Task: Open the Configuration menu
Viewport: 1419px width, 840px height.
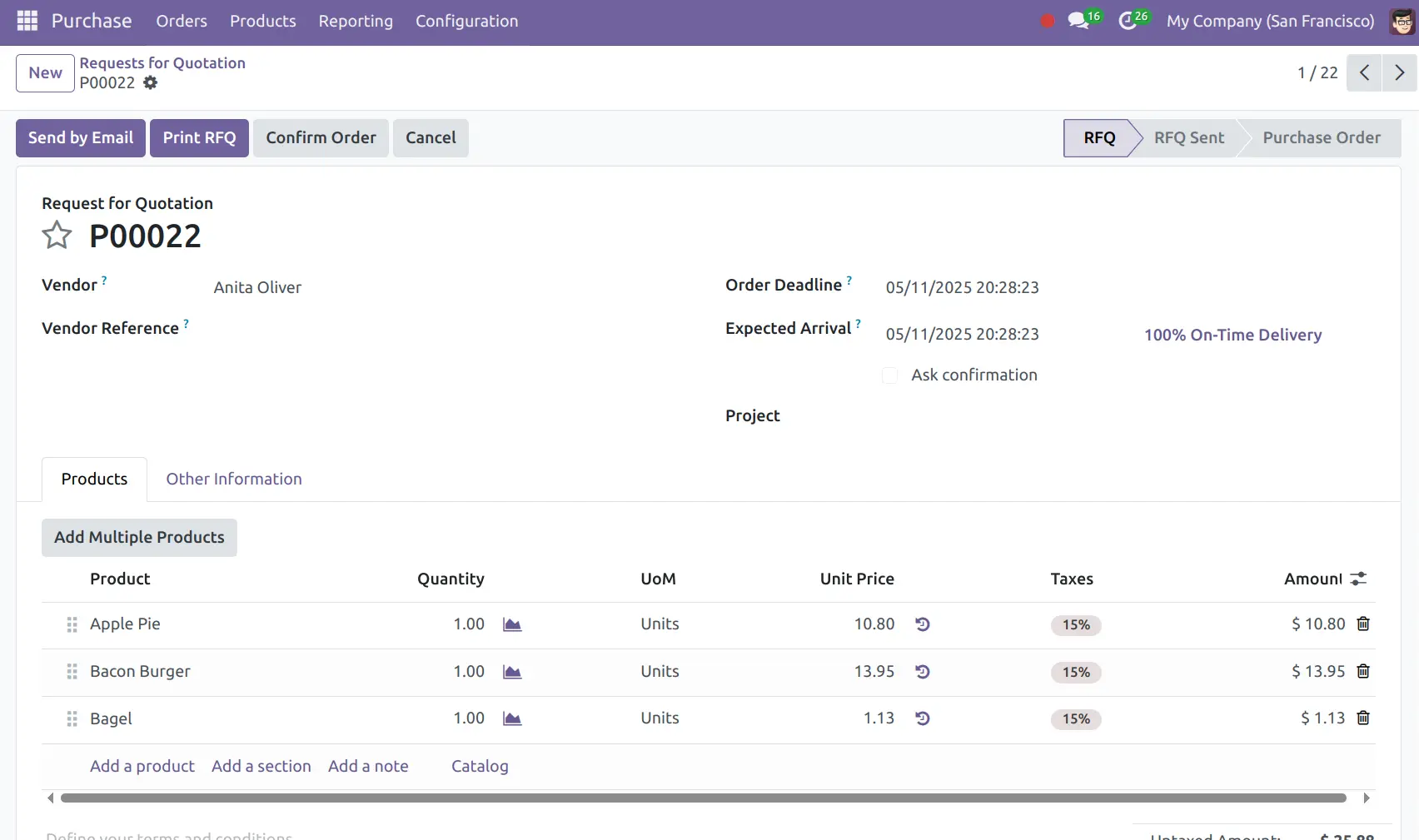Action: coord(467,21)
